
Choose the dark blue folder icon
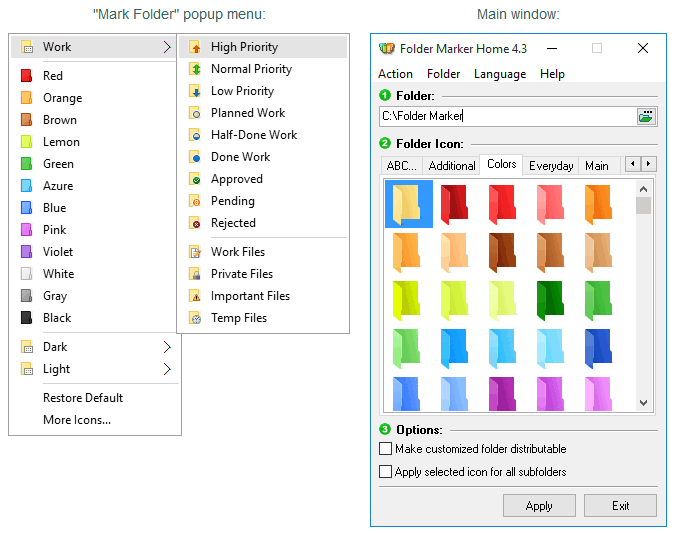pos(599,348)
